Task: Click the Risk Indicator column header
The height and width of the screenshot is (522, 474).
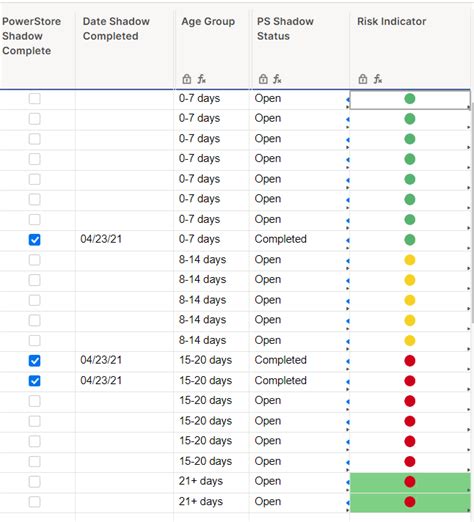Action: (392, 21)
